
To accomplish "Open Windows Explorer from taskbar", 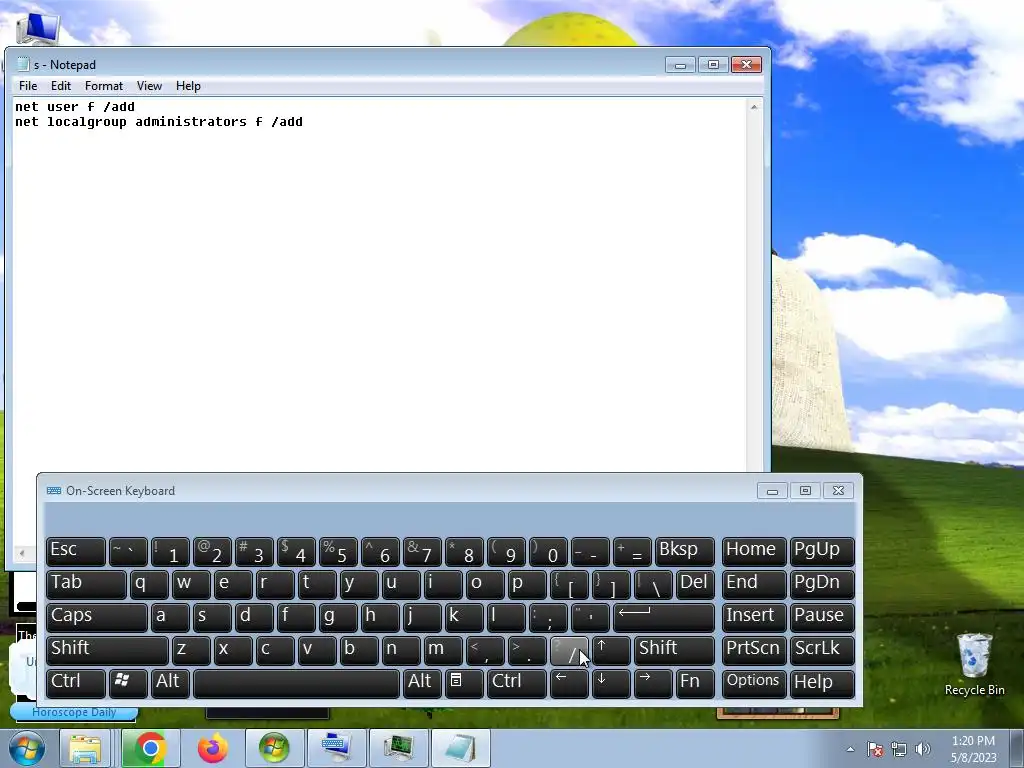I will pos(85,748).
